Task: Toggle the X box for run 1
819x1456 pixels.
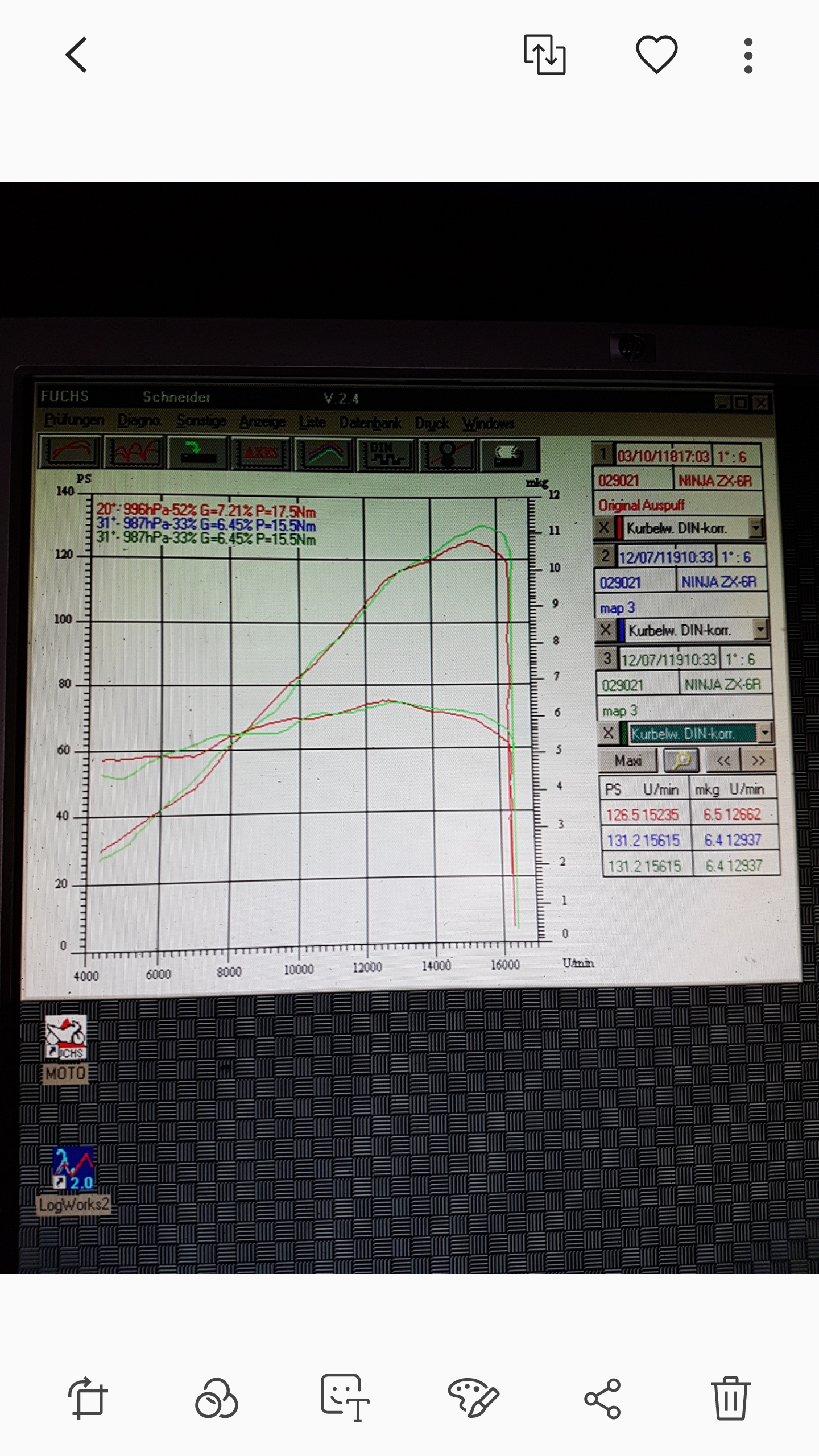Action: [x=603, y=528]
